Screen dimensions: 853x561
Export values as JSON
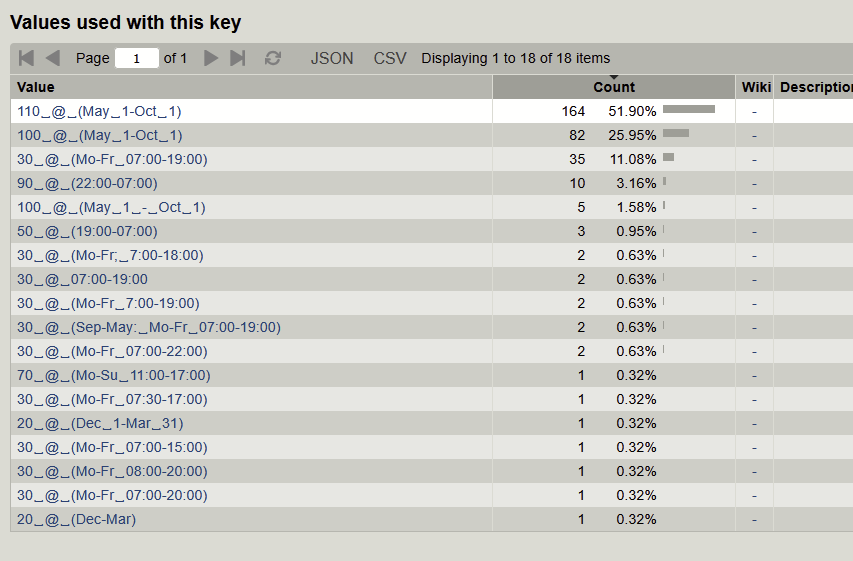(332, 58)
